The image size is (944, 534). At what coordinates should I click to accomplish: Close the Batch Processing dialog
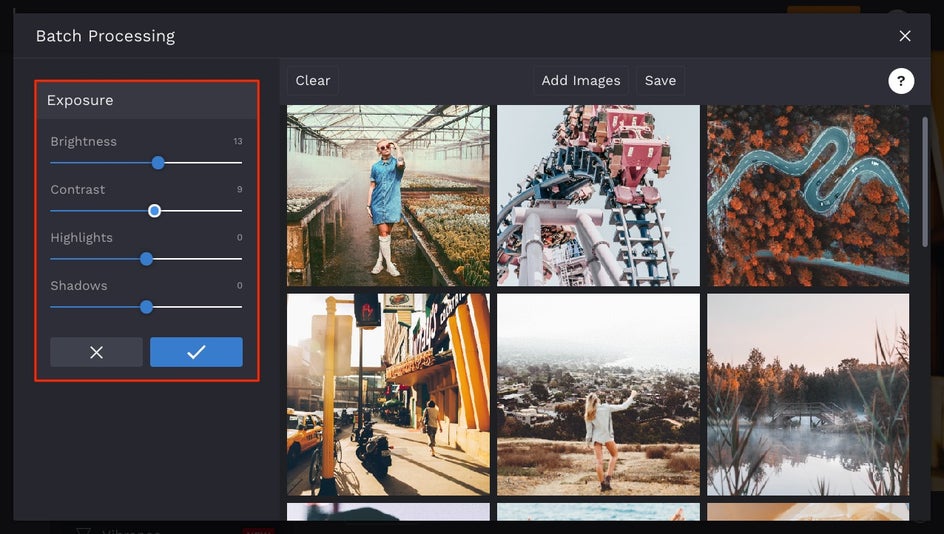pos(904,36)
